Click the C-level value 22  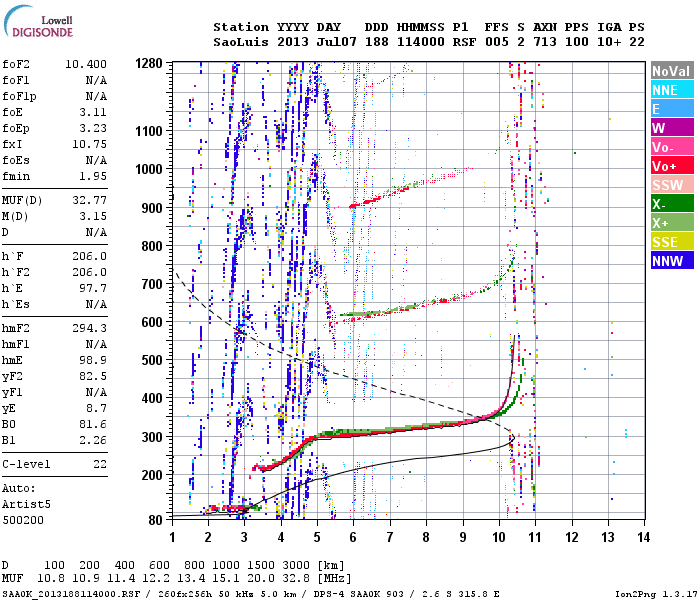(100, 464)
